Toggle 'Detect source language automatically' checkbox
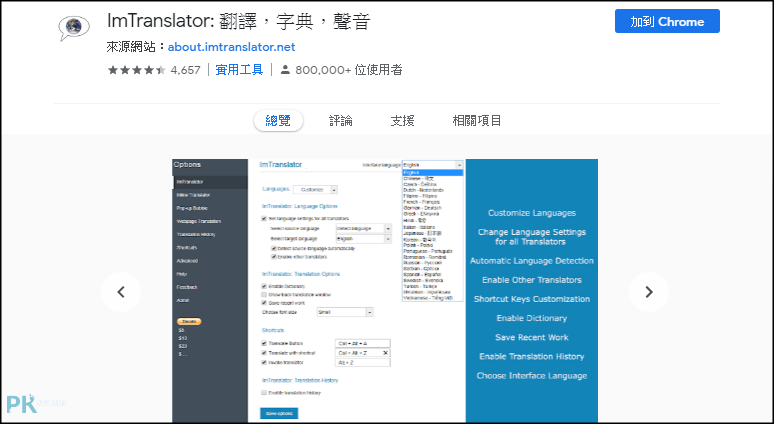 (274, 248)
